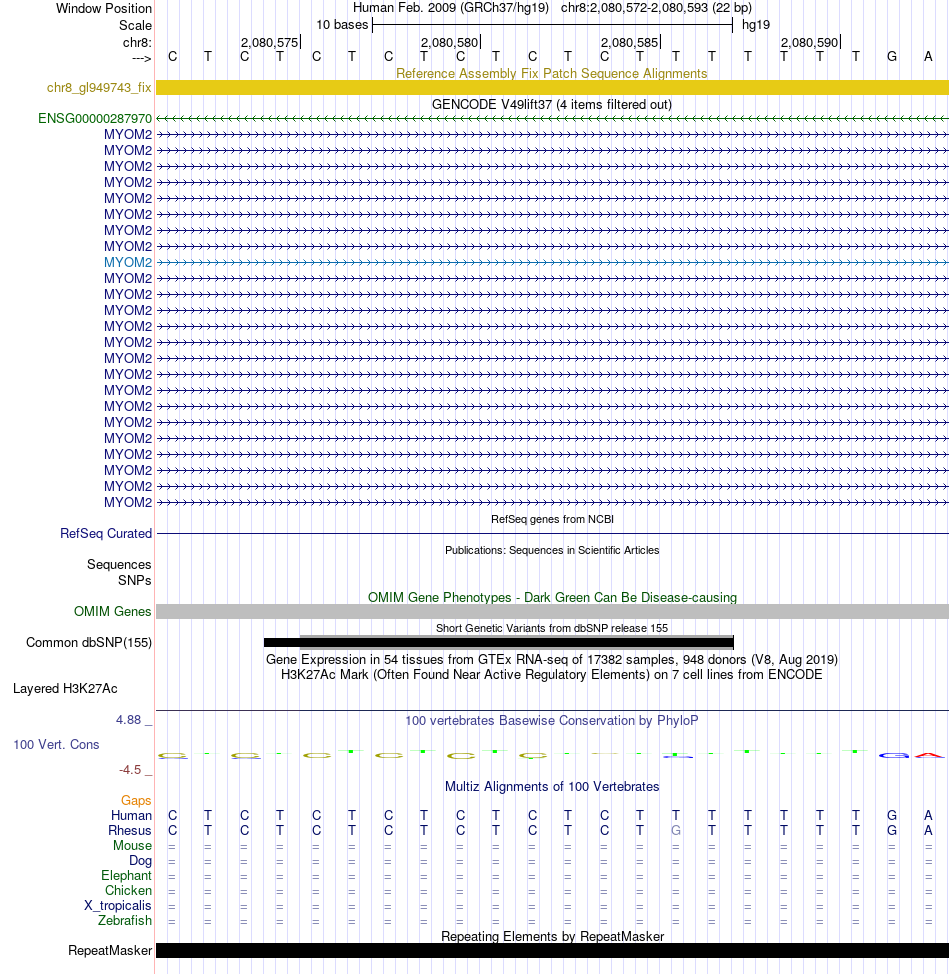
Task: Click the H3K27Ac Mark ENCODE track title
Action: click(552, 675)
